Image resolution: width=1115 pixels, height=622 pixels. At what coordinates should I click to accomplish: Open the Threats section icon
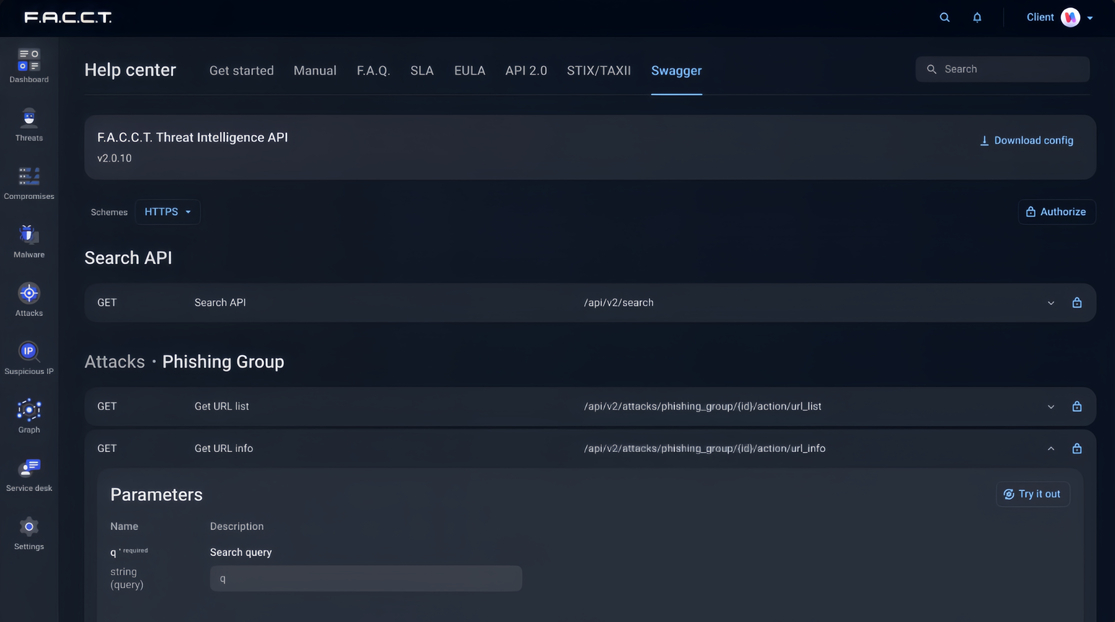[29, 118]
